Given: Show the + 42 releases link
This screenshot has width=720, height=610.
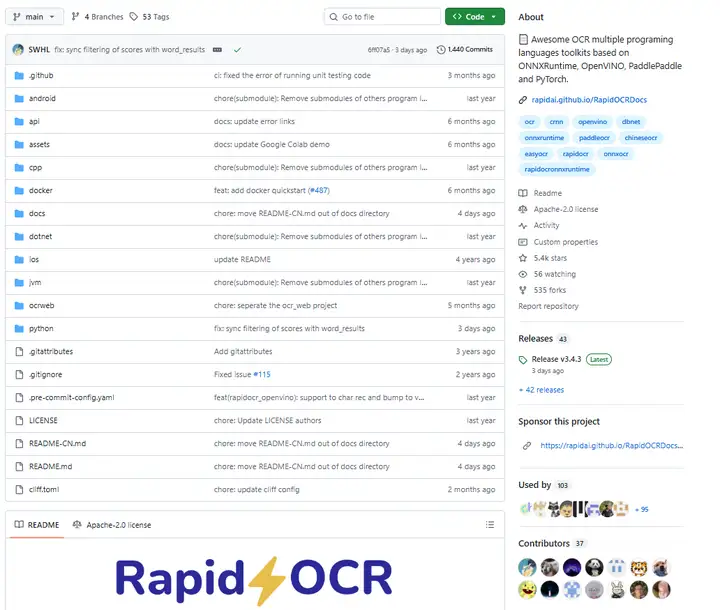Looking at the screenshot, I should coord(541,390).
